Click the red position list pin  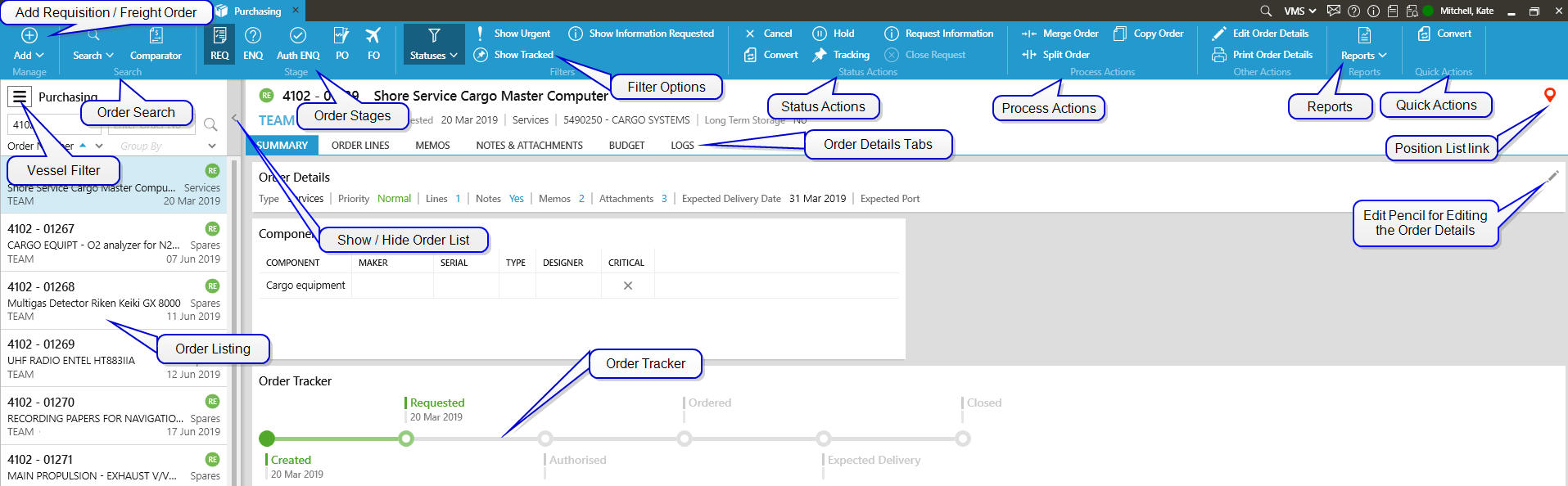tap(1549, 95)
